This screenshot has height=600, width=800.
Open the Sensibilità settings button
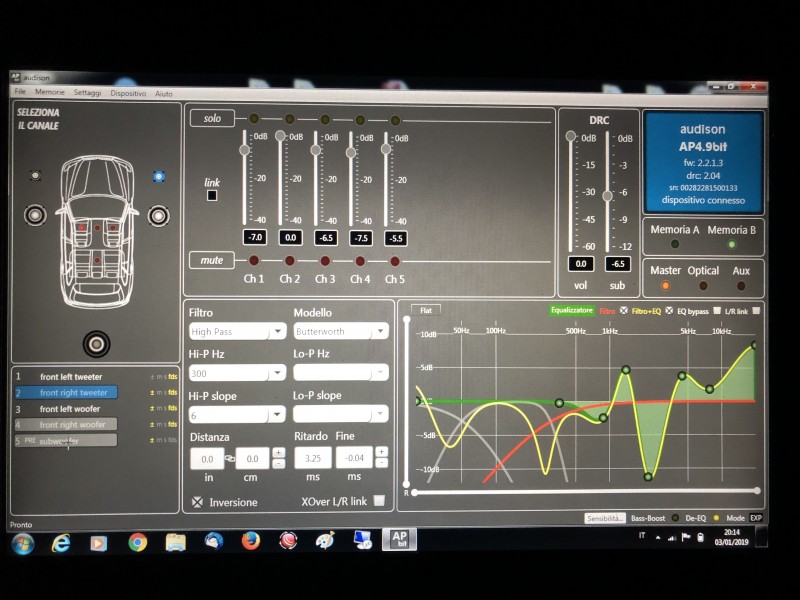click(605, 518)
